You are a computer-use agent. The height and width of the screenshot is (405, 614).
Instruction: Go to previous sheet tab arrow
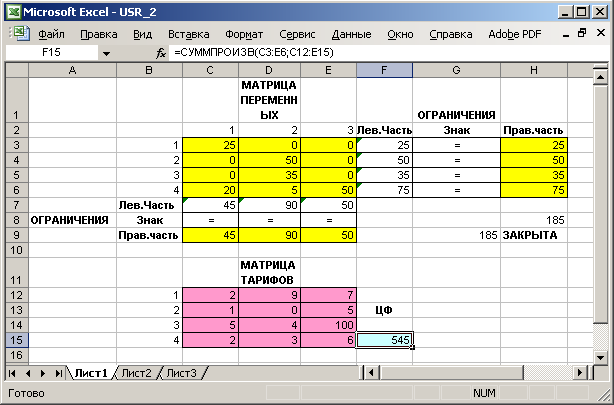28,373
